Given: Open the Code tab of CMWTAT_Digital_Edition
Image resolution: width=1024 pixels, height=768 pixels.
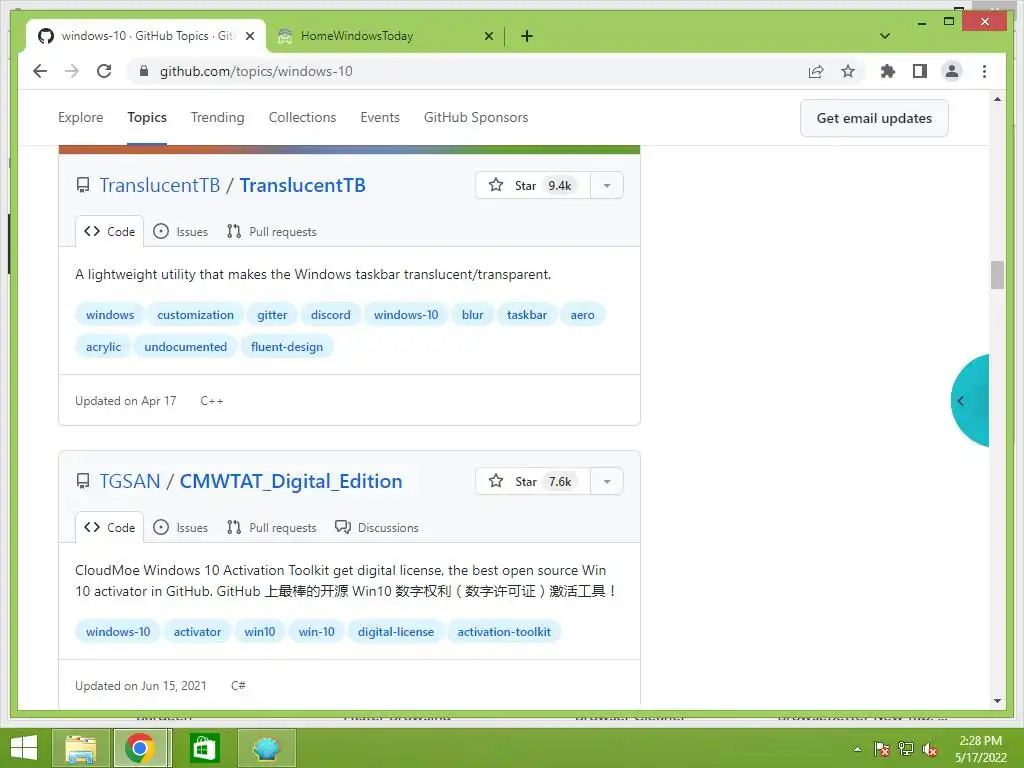Looking at the screenshot, I should 110,528.
